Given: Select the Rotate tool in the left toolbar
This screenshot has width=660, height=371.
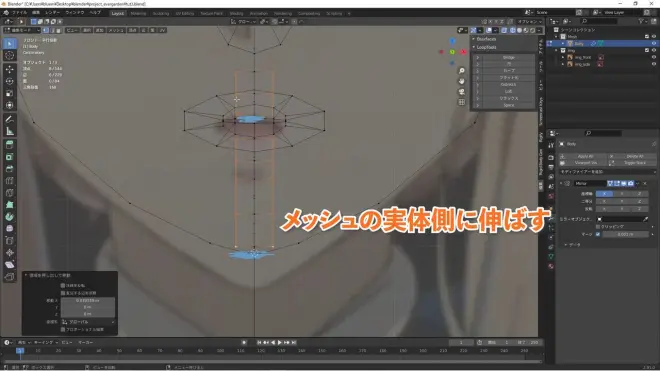Looking at the screenshot, I should pyautogui.click(x=10, y=81).
